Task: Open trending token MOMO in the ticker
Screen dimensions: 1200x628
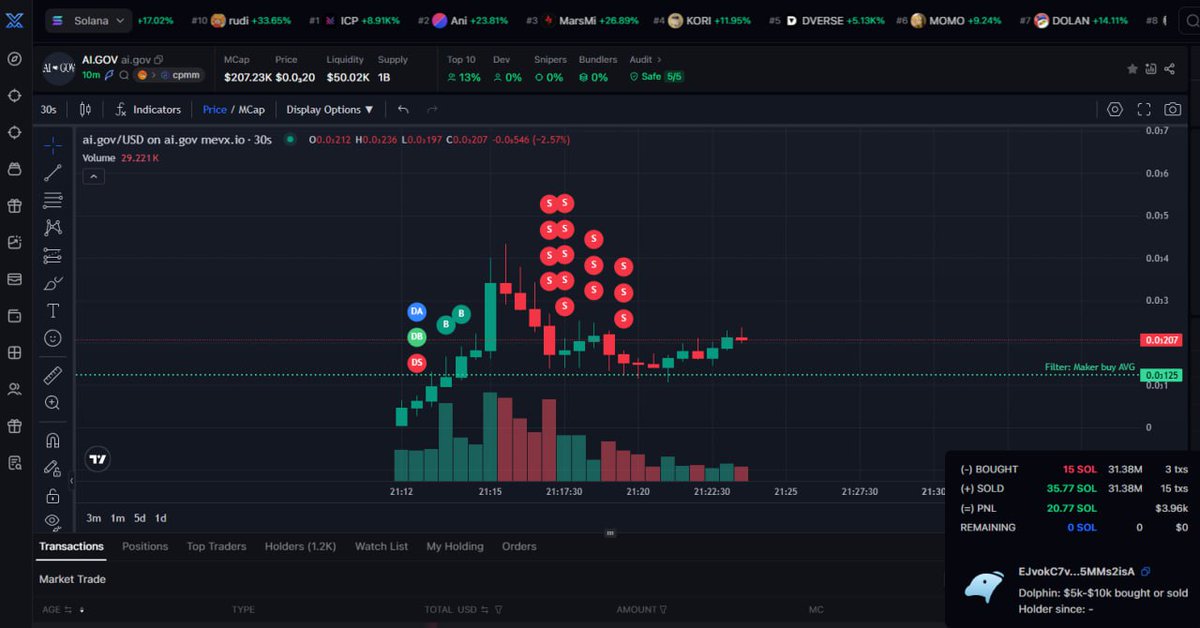Action: (x=948, y=20)
